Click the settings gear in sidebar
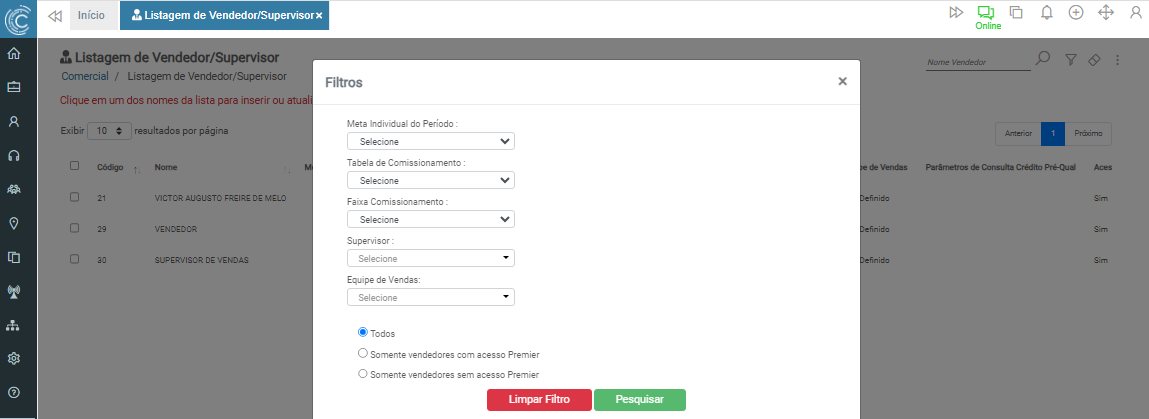The image size is (1149, 419). pyautogui.click(x=14, y=358)
